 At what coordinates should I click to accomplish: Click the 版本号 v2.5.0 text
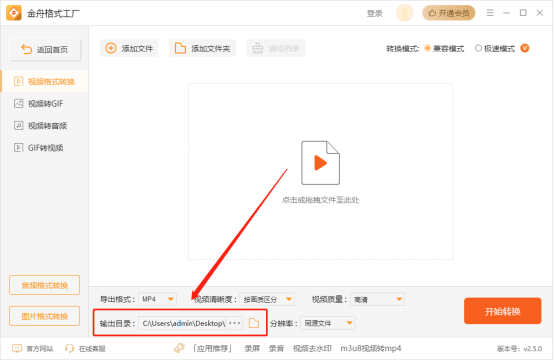[519, 349]
